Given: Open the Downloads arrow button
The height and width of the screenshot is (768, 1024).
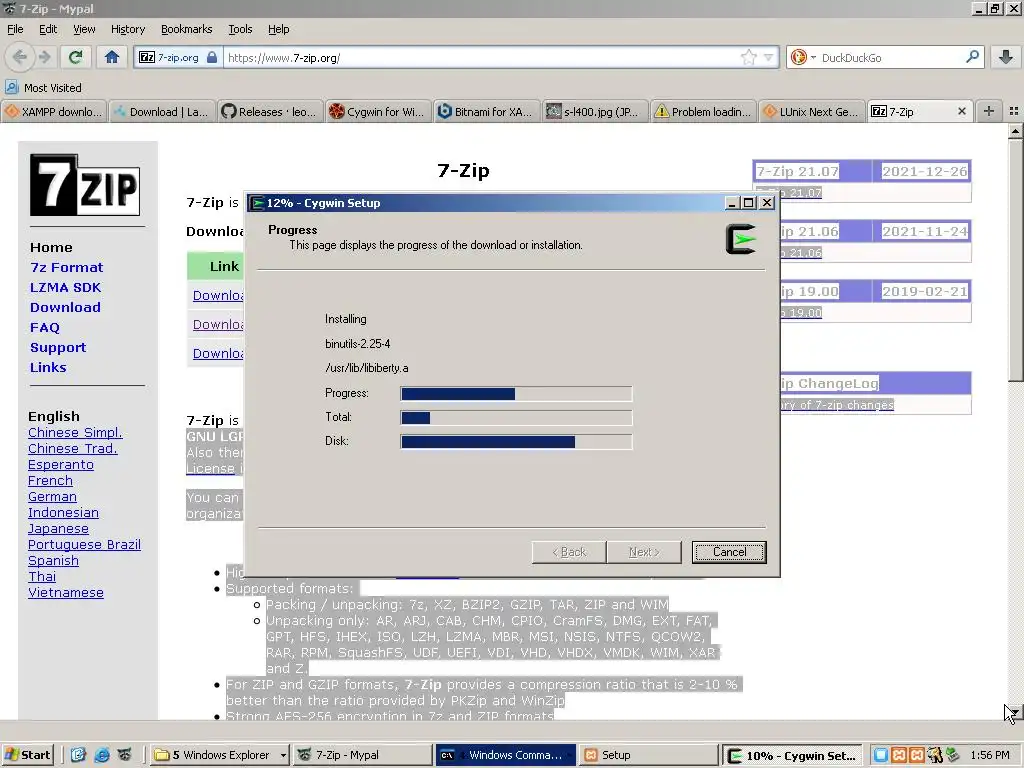Looking at the screenshot, I should pyautogui.click(x=1006, y=57).
